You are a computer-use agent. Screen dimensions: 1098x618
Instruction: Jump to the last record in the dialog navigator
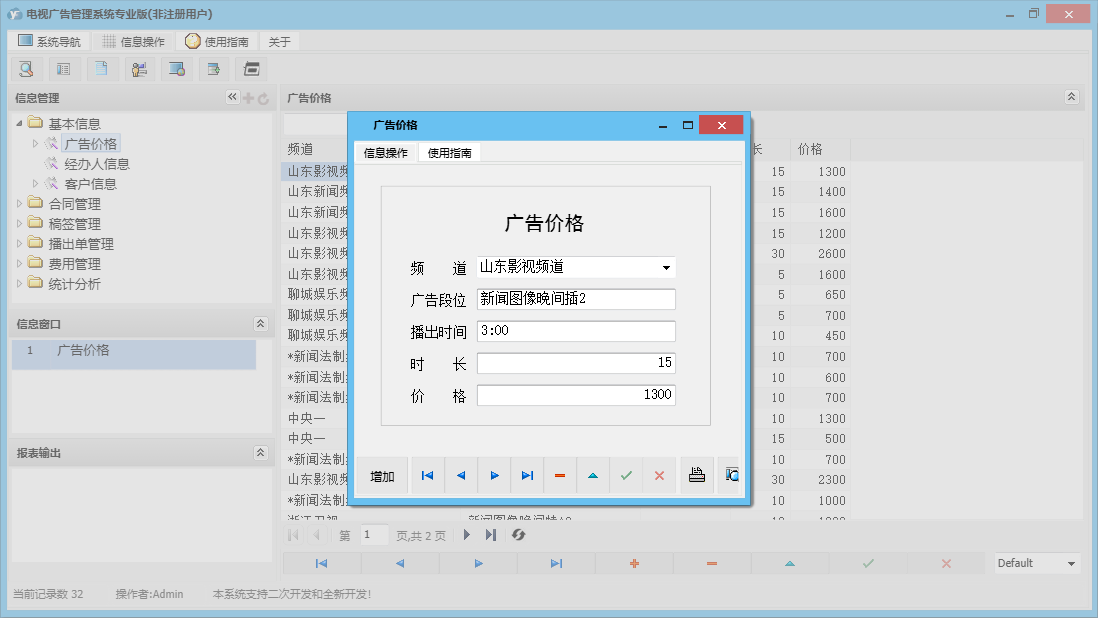[527, 475]
